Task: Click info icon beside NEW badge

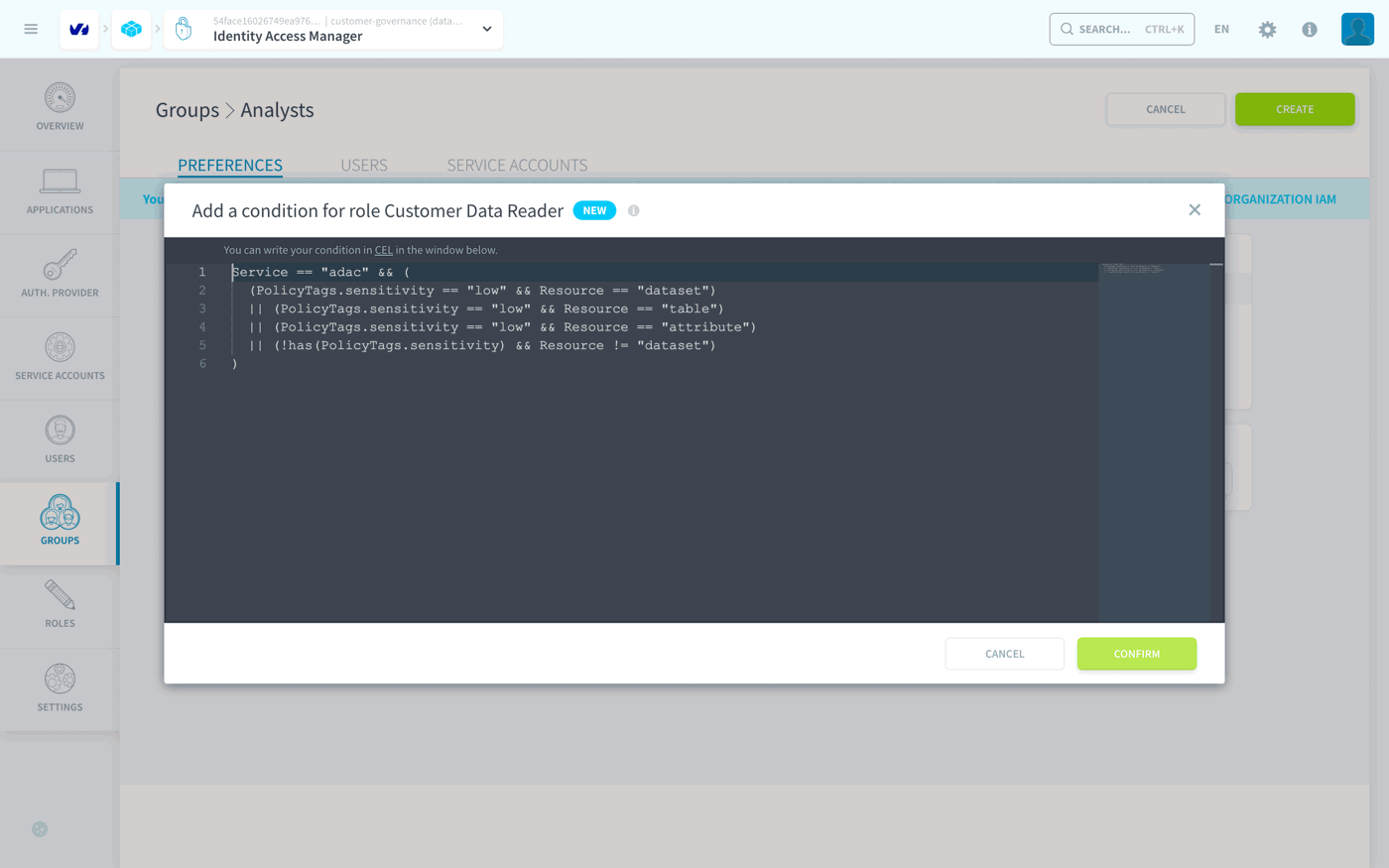Action: (x=634, y=210)
